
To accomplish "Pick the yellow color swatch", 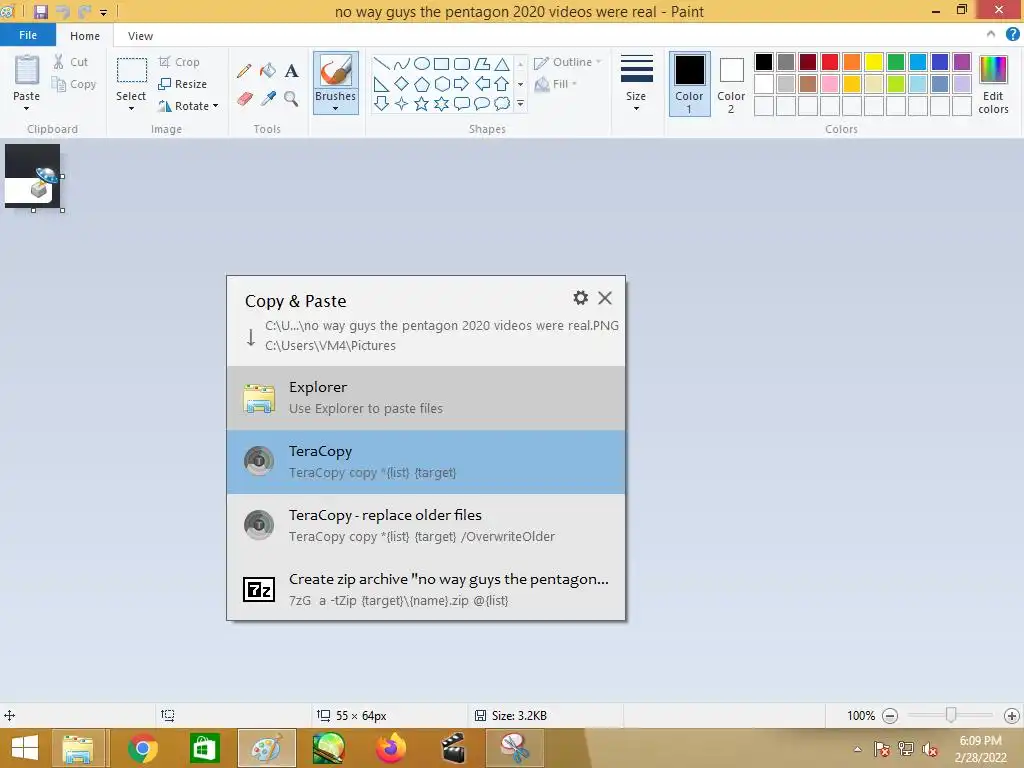I will coord(874,62).
